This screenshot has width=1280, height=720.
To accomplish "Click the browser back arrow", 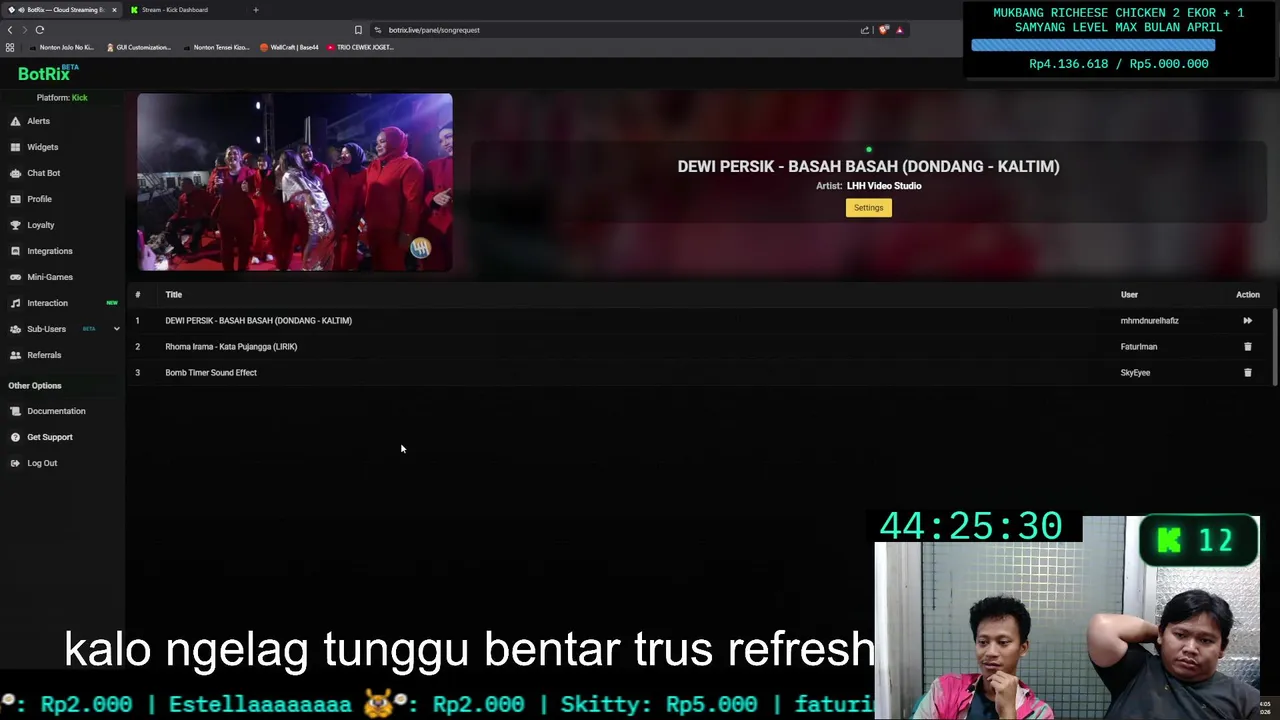I will pos(10,30).
